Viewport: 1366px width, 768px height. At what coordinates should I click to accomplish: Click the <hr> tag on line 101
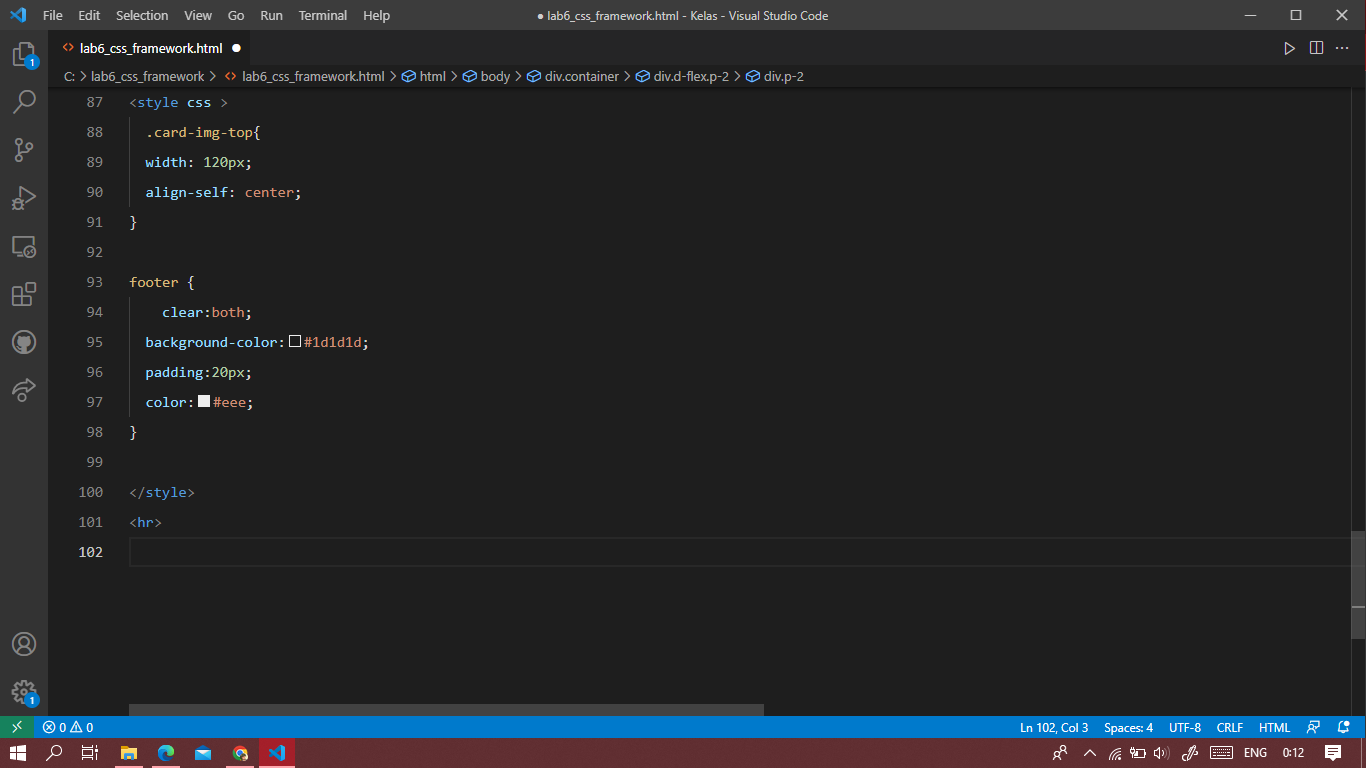[x=145, y=522]
